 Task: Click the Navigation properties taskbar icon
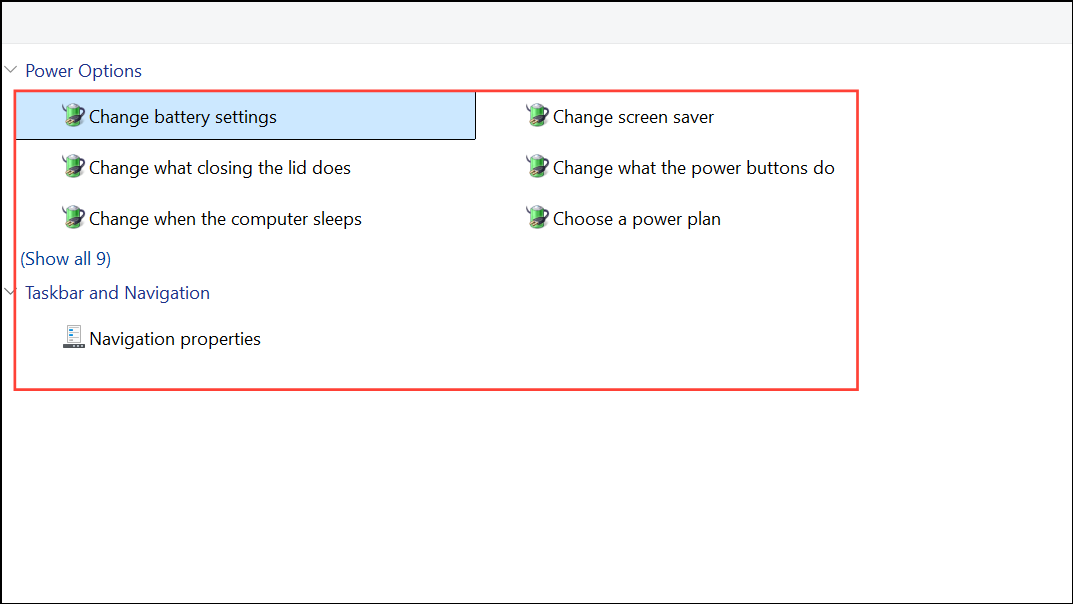click(73, 338)
